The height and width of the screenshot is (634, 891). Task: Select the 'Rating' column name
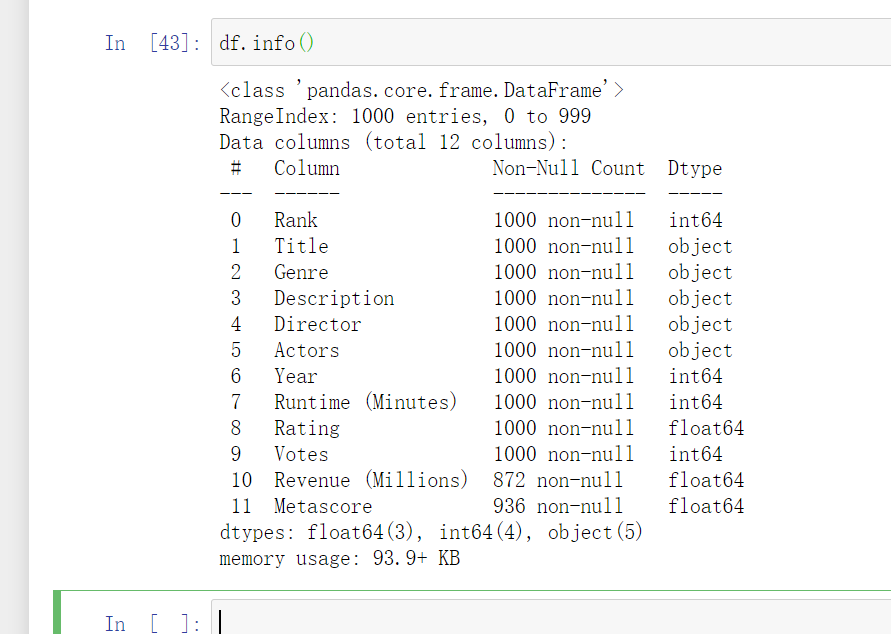point(307,429)
